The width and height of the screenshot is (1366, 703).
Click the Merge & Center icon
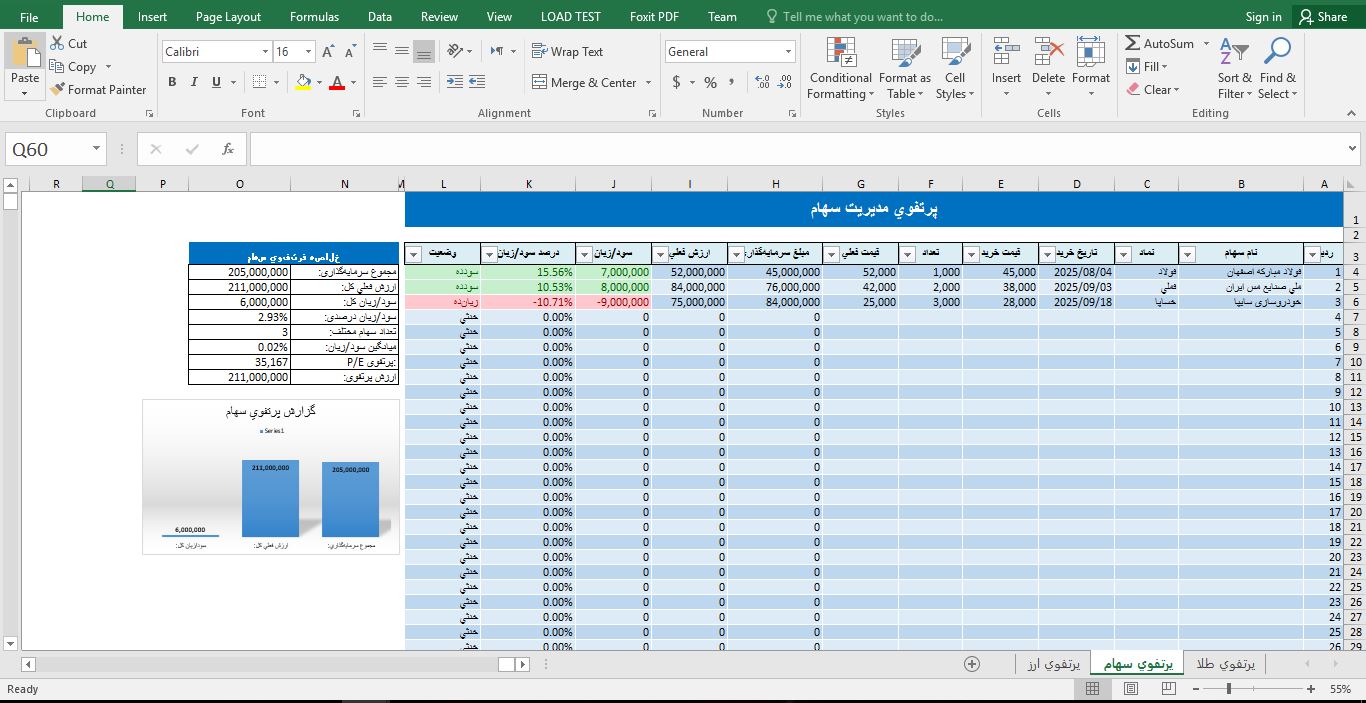(540, 83)
